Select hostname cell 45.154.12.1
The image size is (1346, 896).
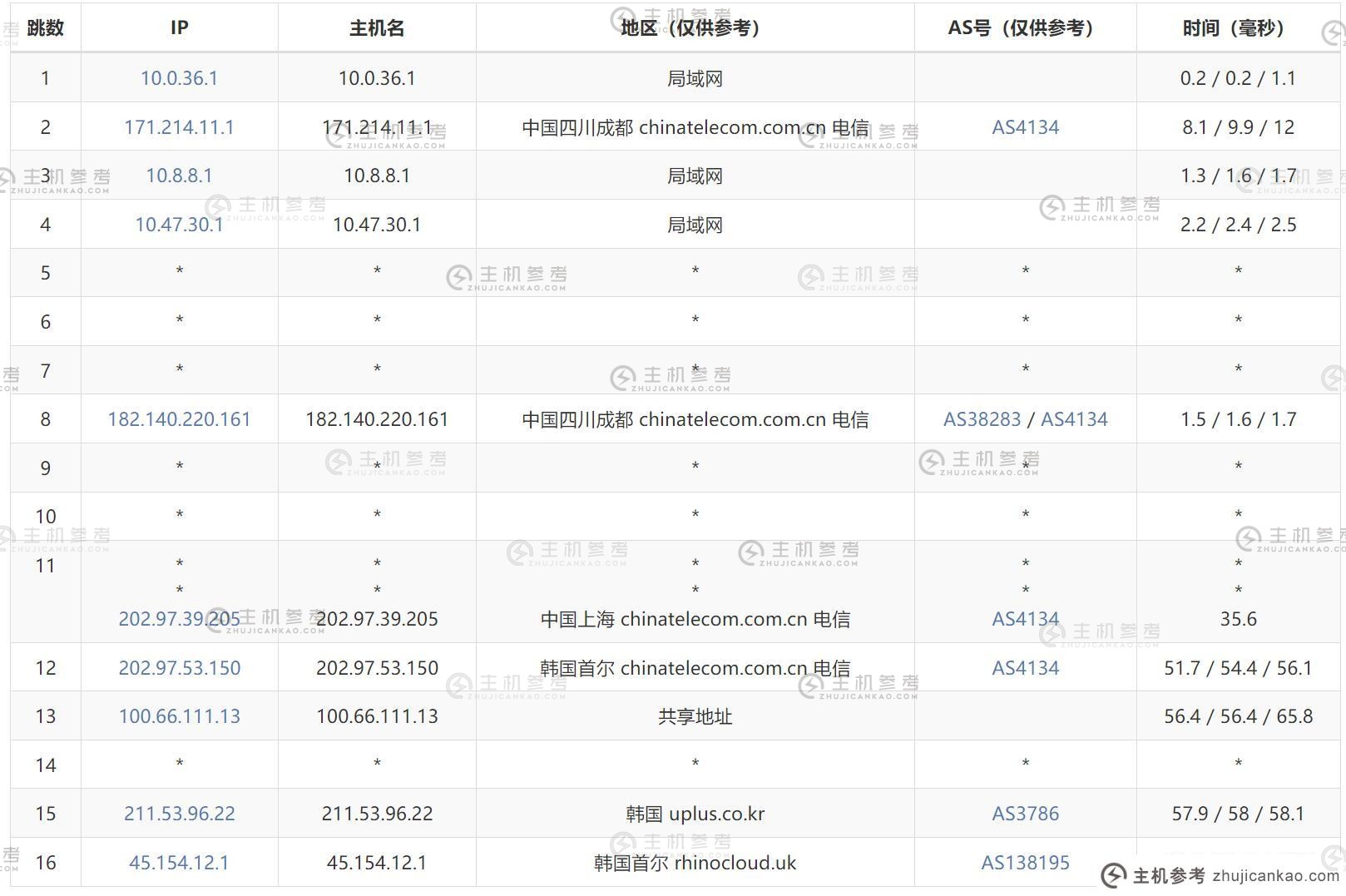point(377,863)
